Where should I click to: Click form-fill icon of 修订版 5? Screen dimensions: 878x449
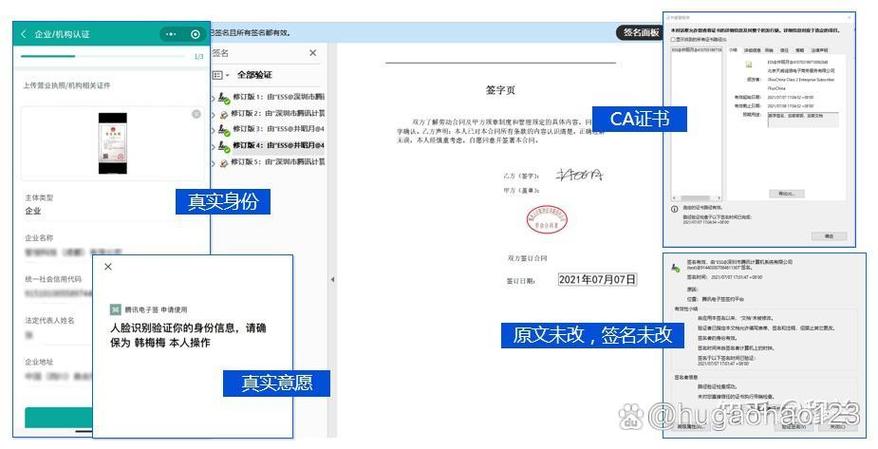224,163
